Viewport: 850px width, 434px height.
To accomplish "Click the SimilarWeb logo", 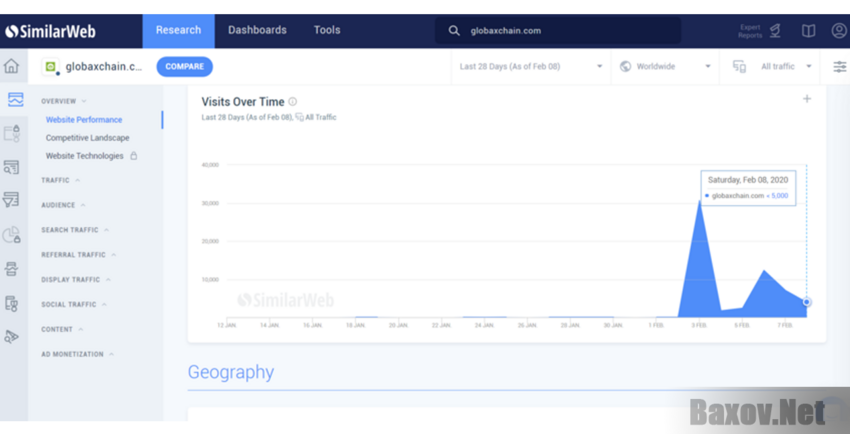I will click(50, 31).
